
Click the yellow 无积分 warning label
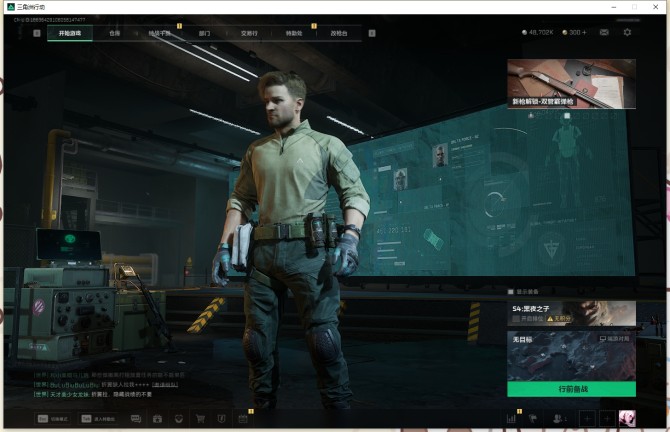click(x=559, y=319)
